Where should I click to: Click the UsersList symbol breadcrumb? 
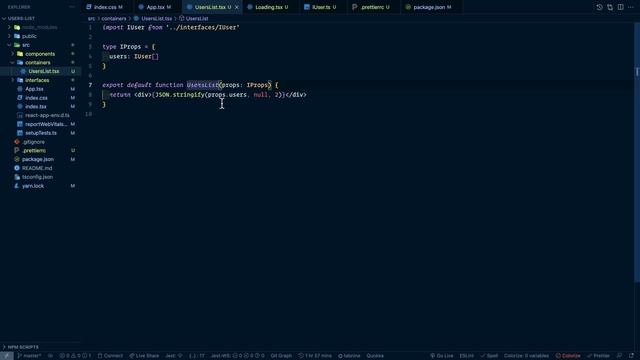(x=197, y=19)
